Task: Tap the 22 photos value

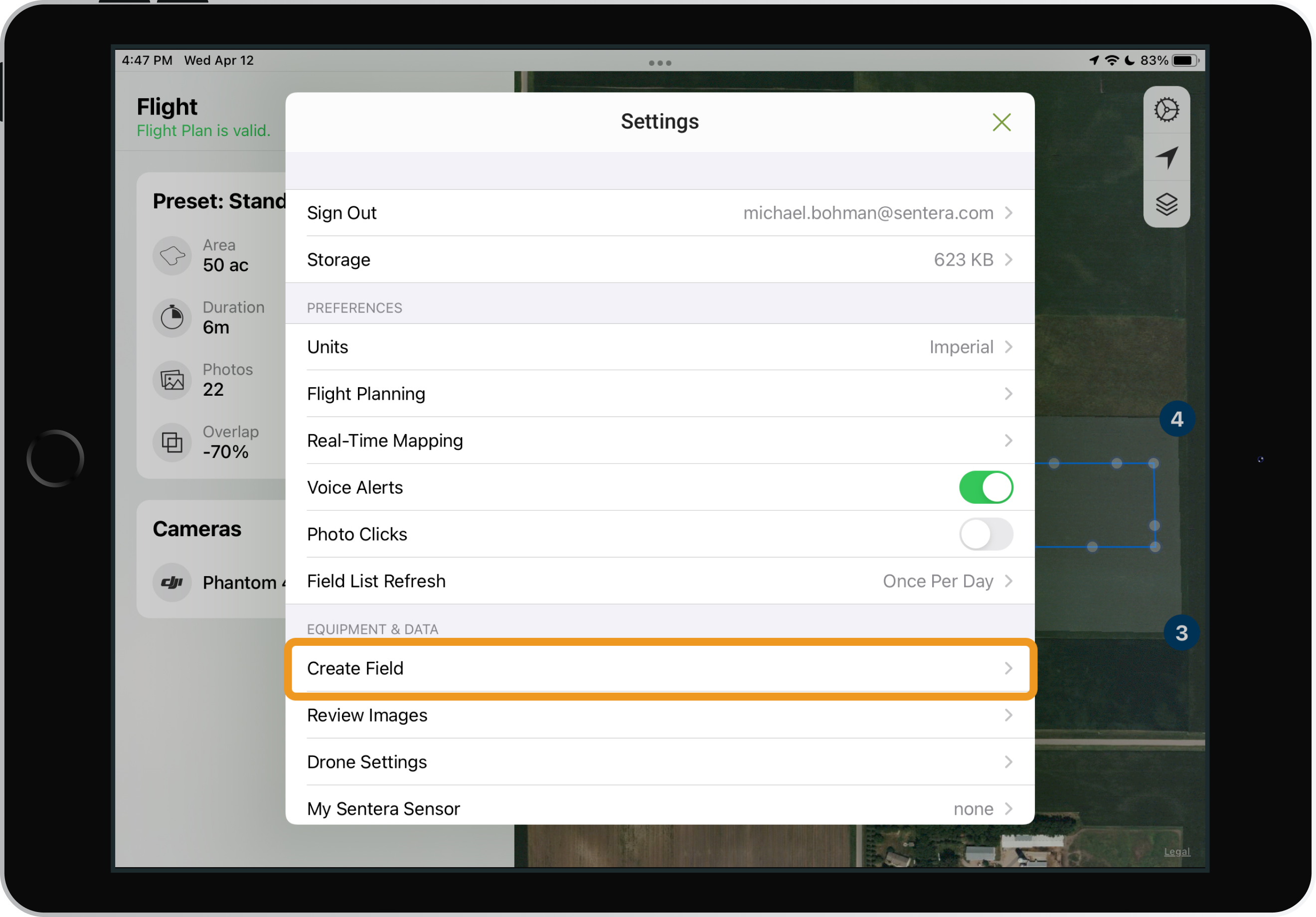Action: (213, 390)
